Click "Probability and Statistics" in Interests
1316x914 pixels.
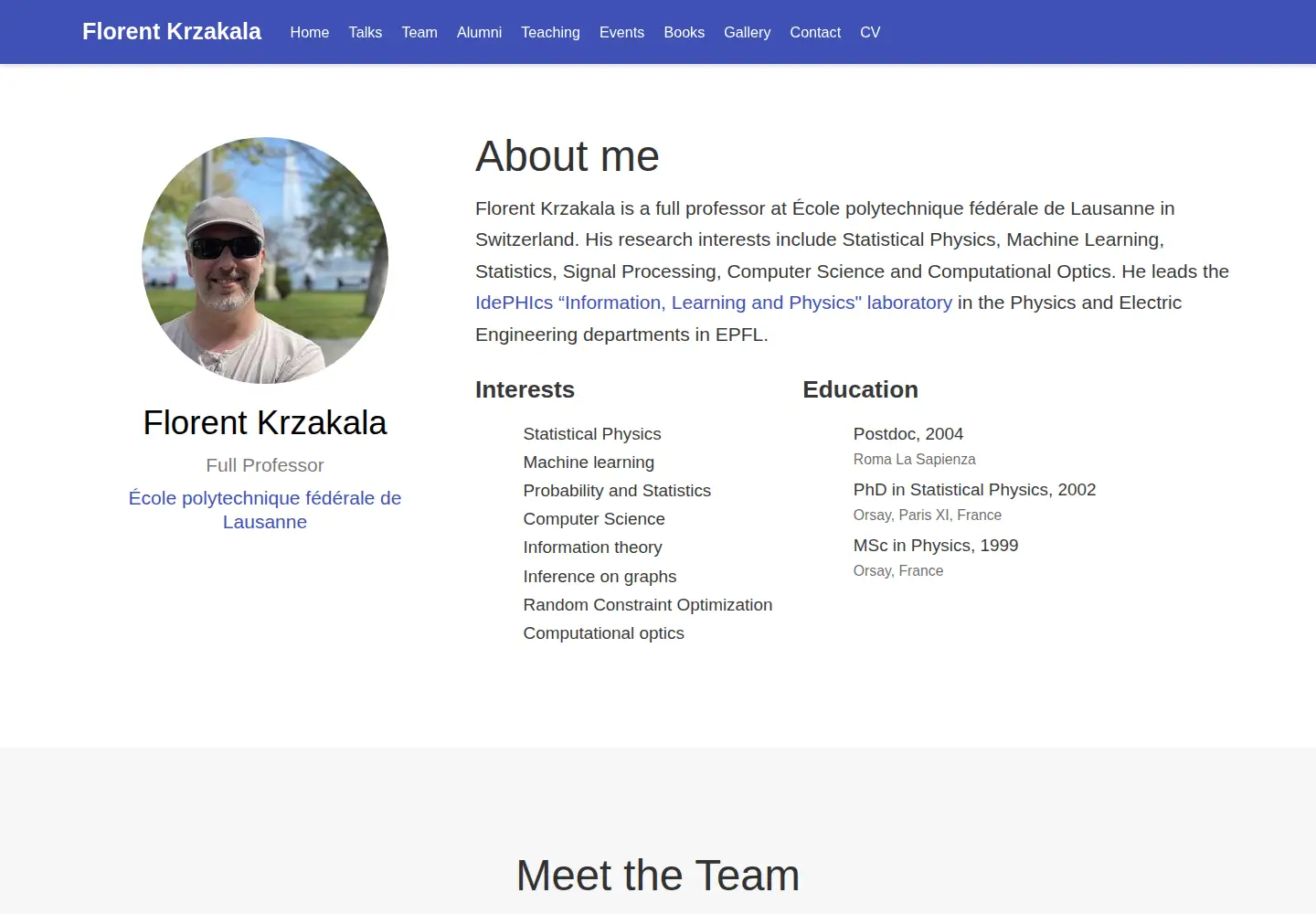[617, 491]
